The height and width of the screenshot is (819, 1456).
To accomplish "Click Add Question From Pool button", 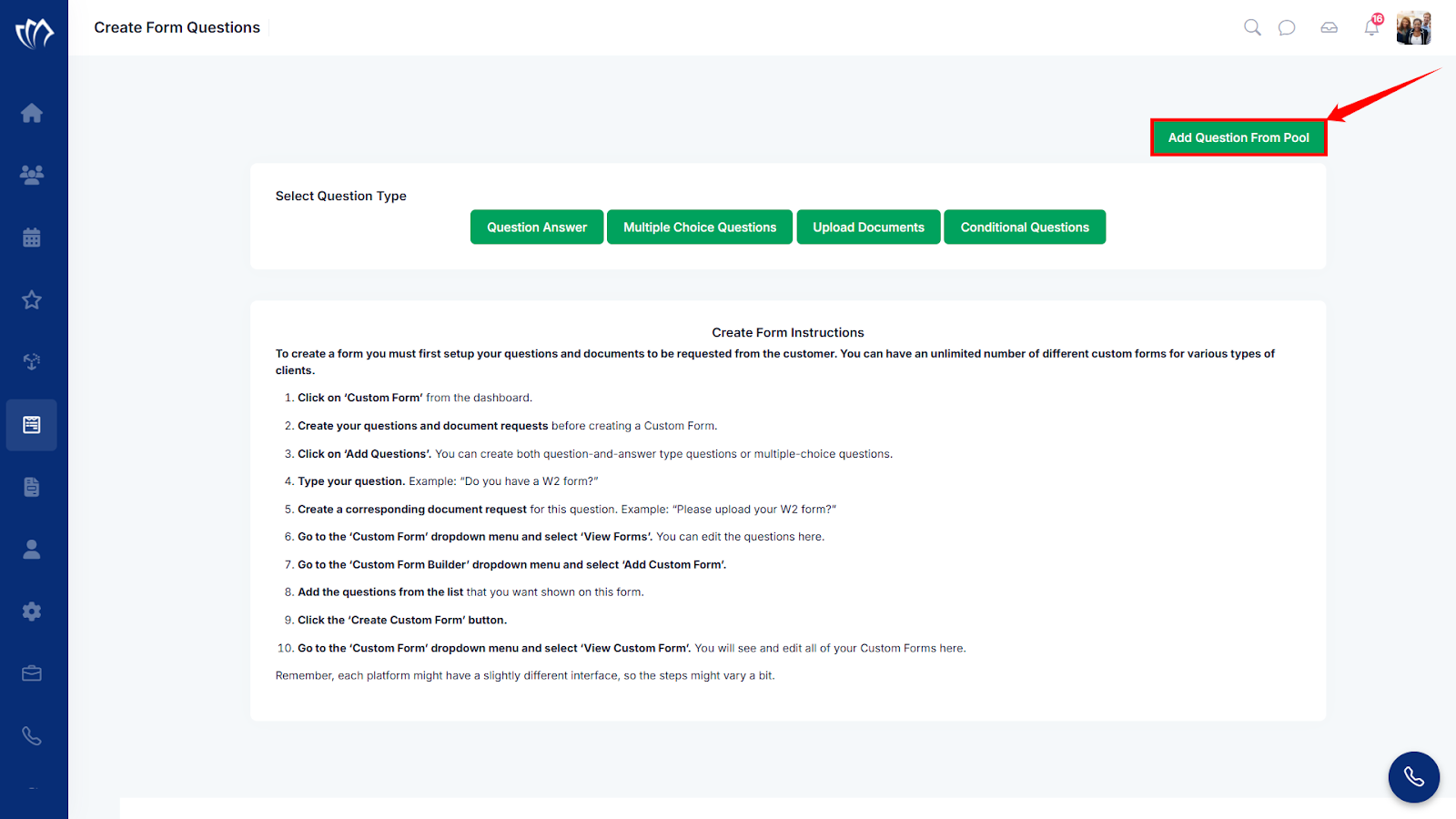I will [x=1239, y=137].
